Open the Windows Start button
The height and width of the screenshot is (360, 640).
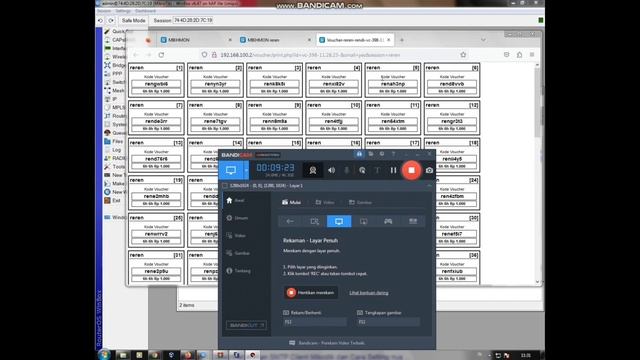click(x=104, y=355)
